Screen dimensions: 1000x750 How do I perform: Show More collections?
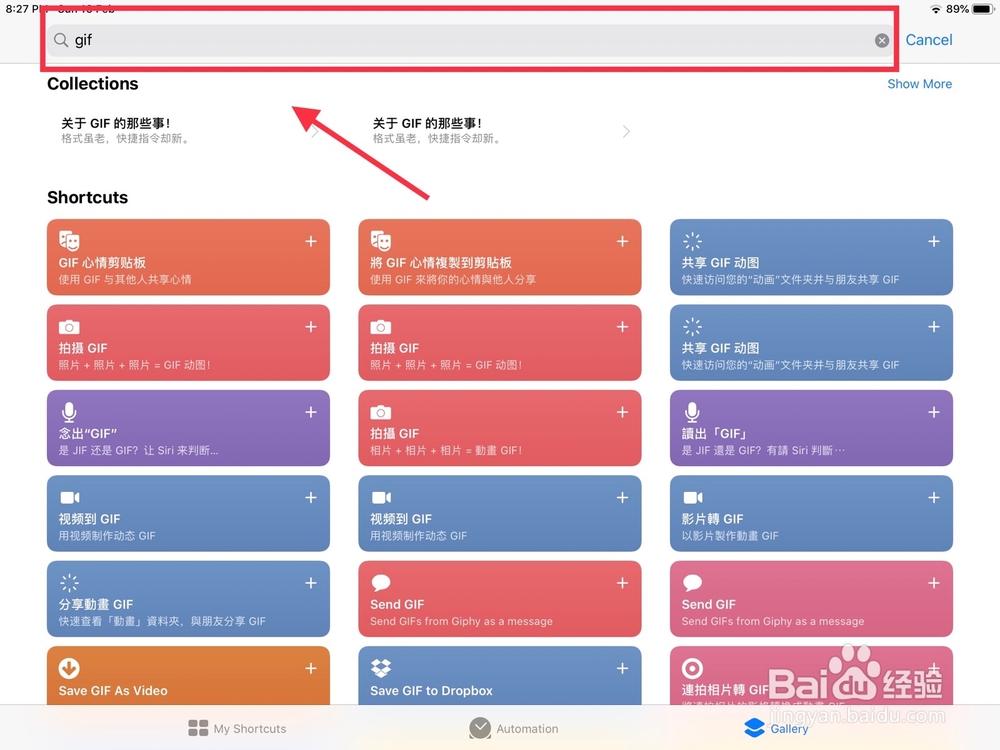pyautogui.click(x=919, y=84)
